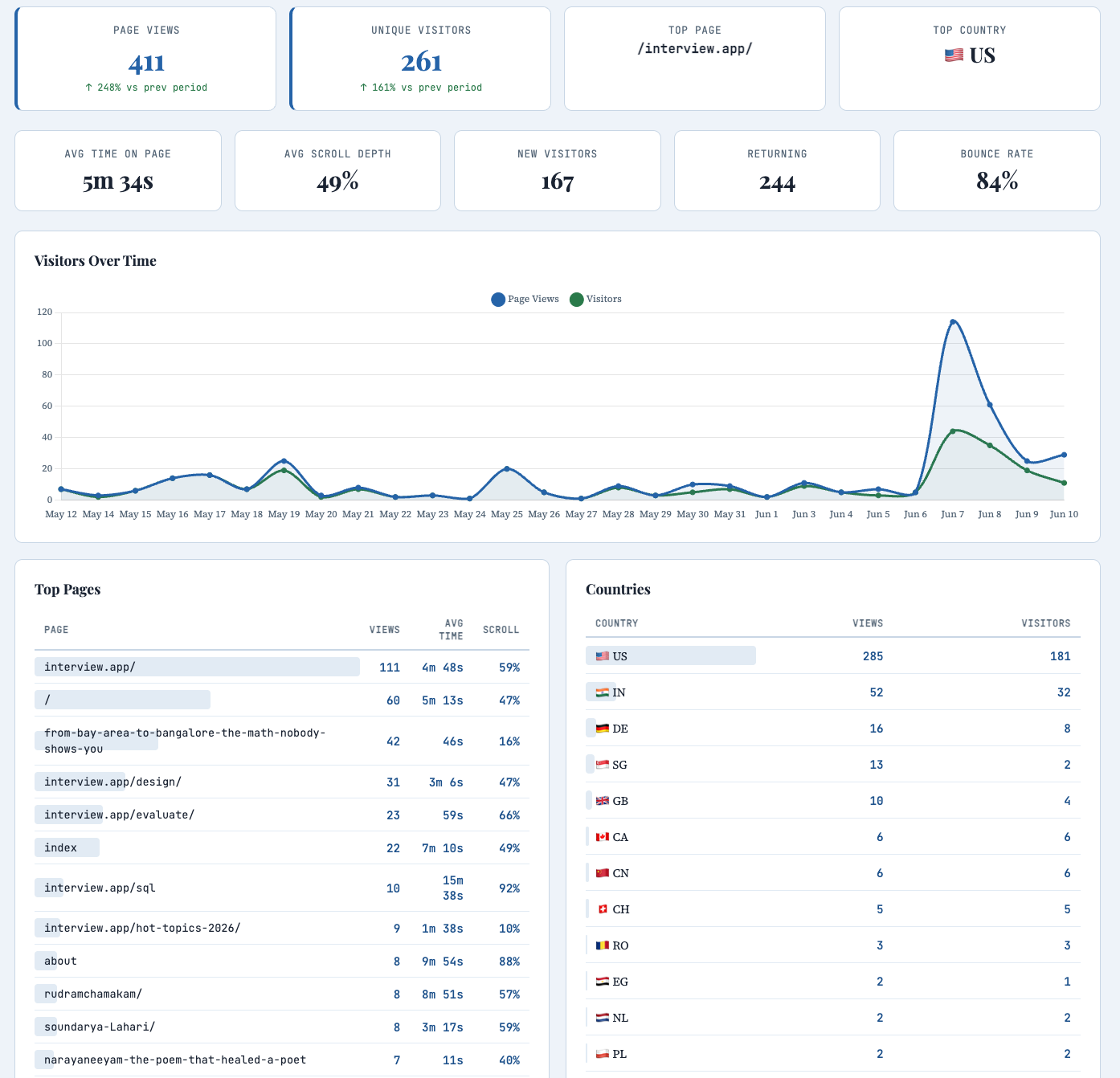Viewport: 1120px width, 1078px height.
Task: Click the Poland flag icon next to PL
Action: (x=602, y=1054)
